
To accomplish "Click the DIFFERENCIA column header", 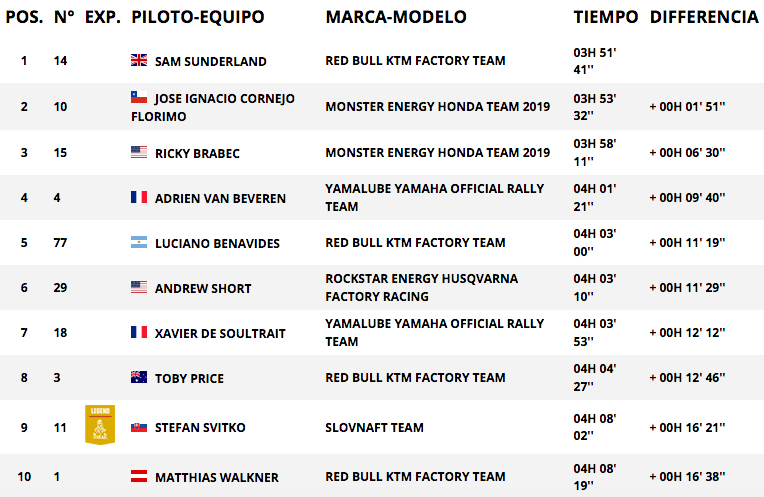I will click(704, 17).
